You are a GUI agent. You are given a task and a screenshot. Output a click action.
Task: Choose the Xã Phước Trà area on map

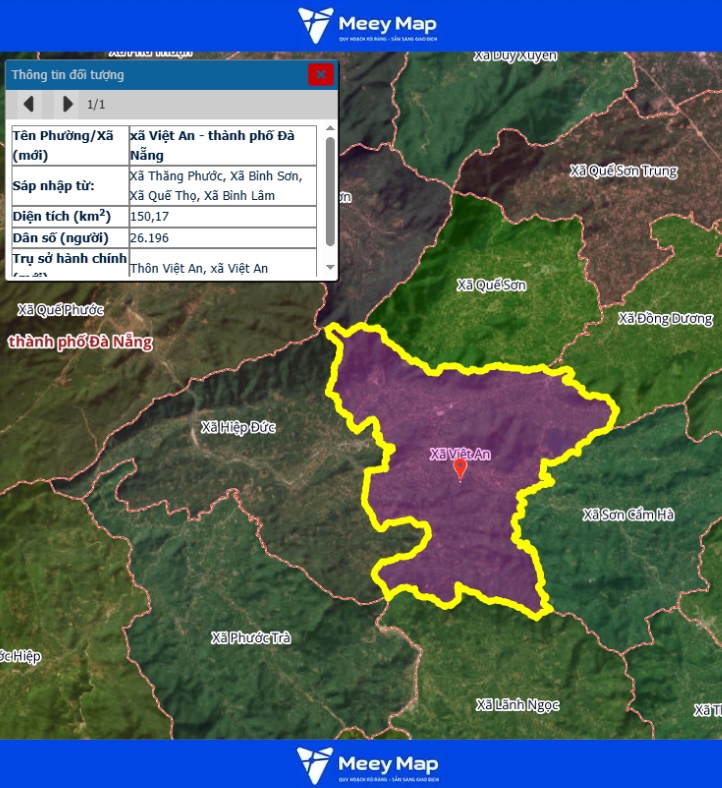click(250, 637)
